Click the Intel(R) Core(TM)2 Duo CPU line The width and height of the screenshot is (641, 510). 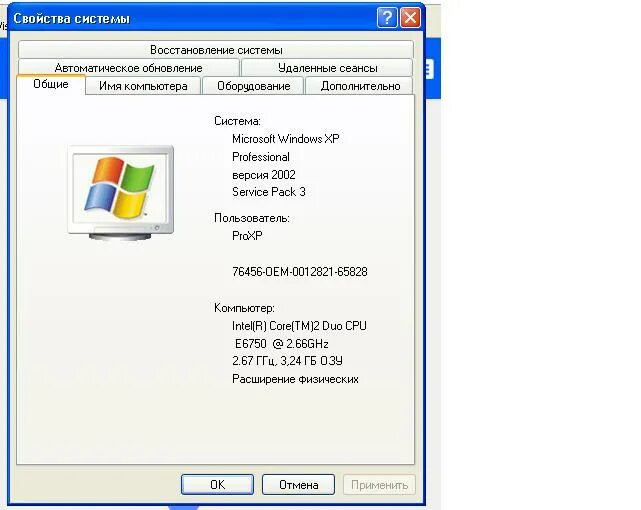[299, 326]
